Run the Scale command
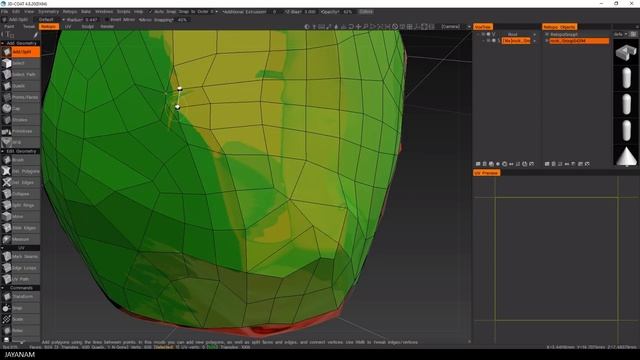640x360 pixels. (20, 319)
